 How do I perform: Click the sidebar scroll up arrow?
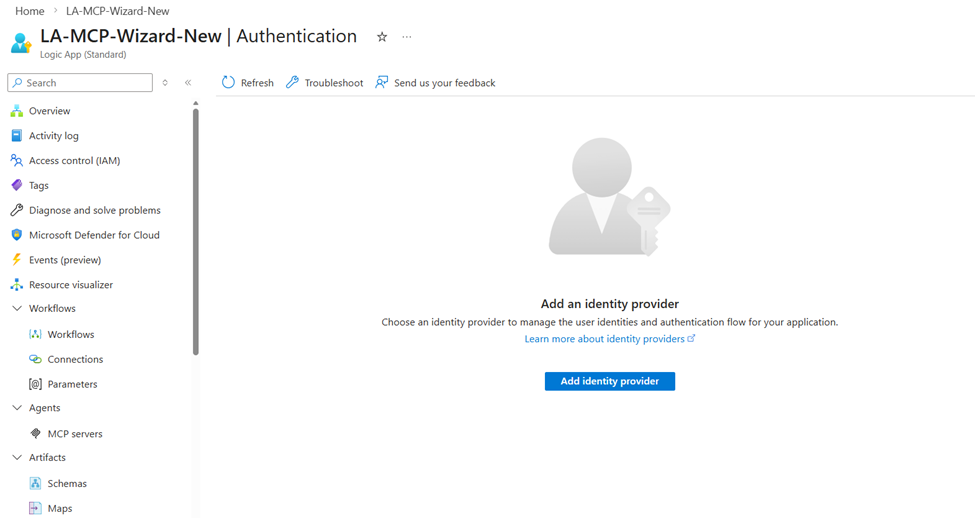[x=196, y=103]
